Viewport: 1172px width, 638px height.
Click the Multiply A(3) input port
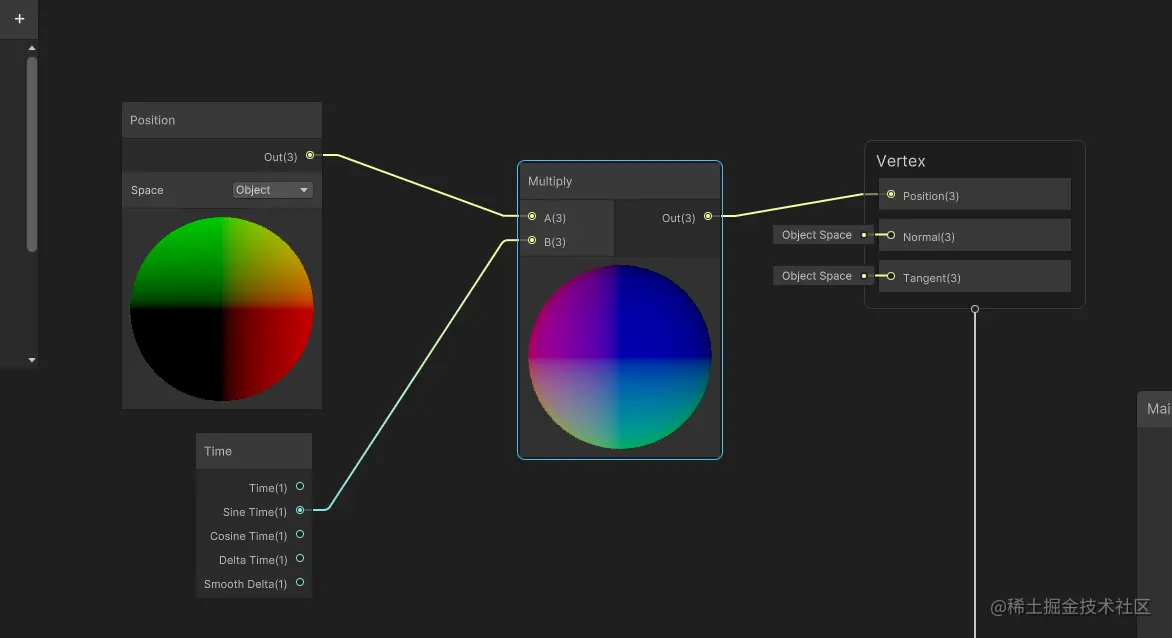(532, 217)
